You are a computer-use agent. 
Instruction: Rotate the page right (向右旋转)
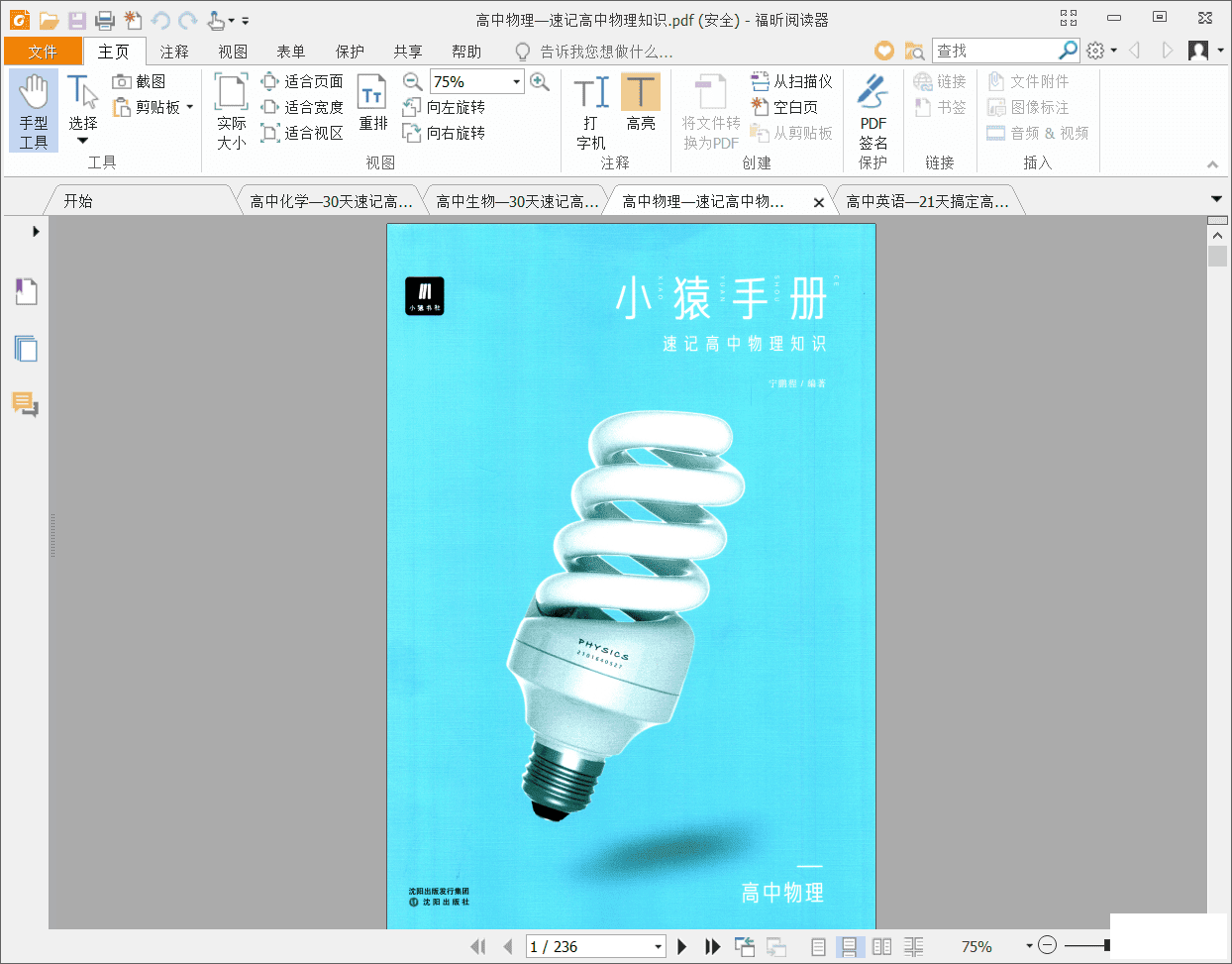tap(444, 133)
